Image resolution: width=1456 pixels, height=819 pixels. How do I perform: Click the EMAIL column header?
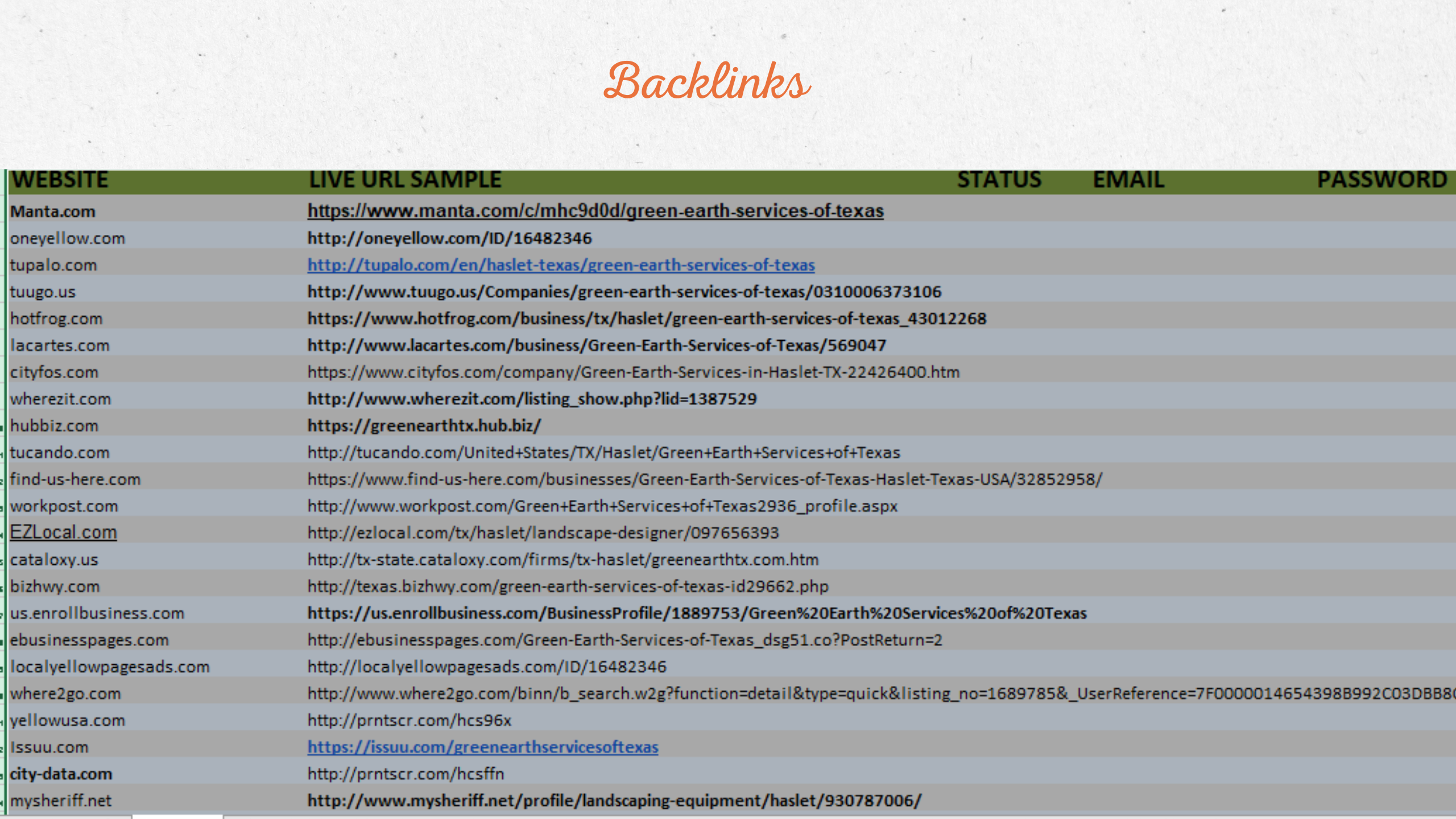coord(1128,180)
